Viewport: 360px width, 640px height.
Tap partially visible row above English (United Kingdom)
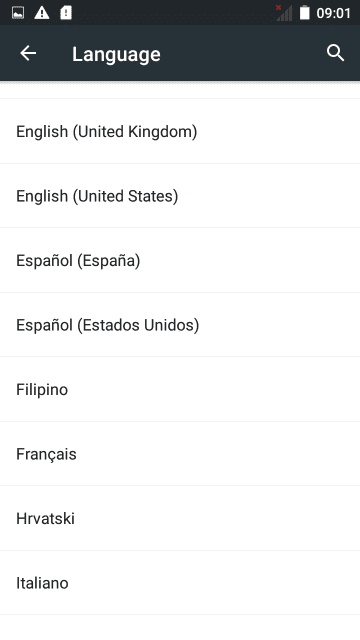tap(180, 90)
